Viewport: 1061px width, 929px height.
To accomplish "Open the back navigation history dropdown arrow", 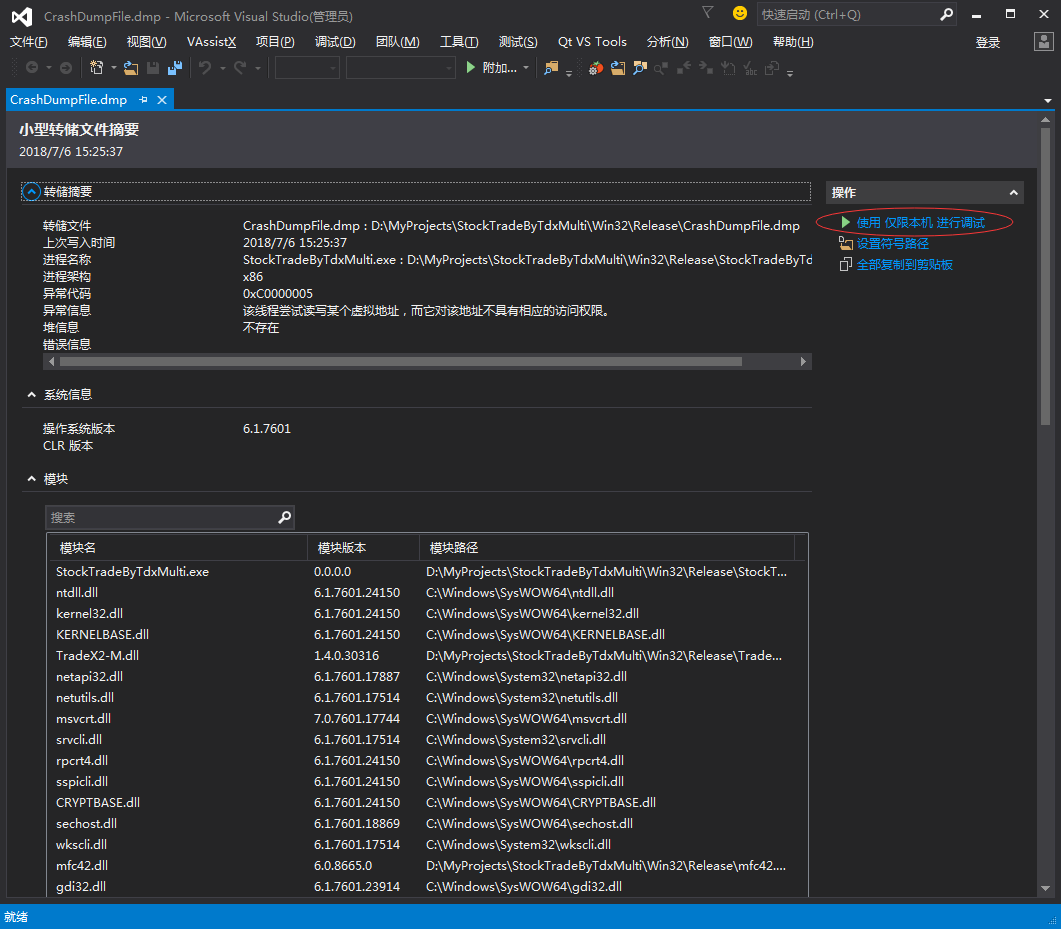I will click(49, 68).
